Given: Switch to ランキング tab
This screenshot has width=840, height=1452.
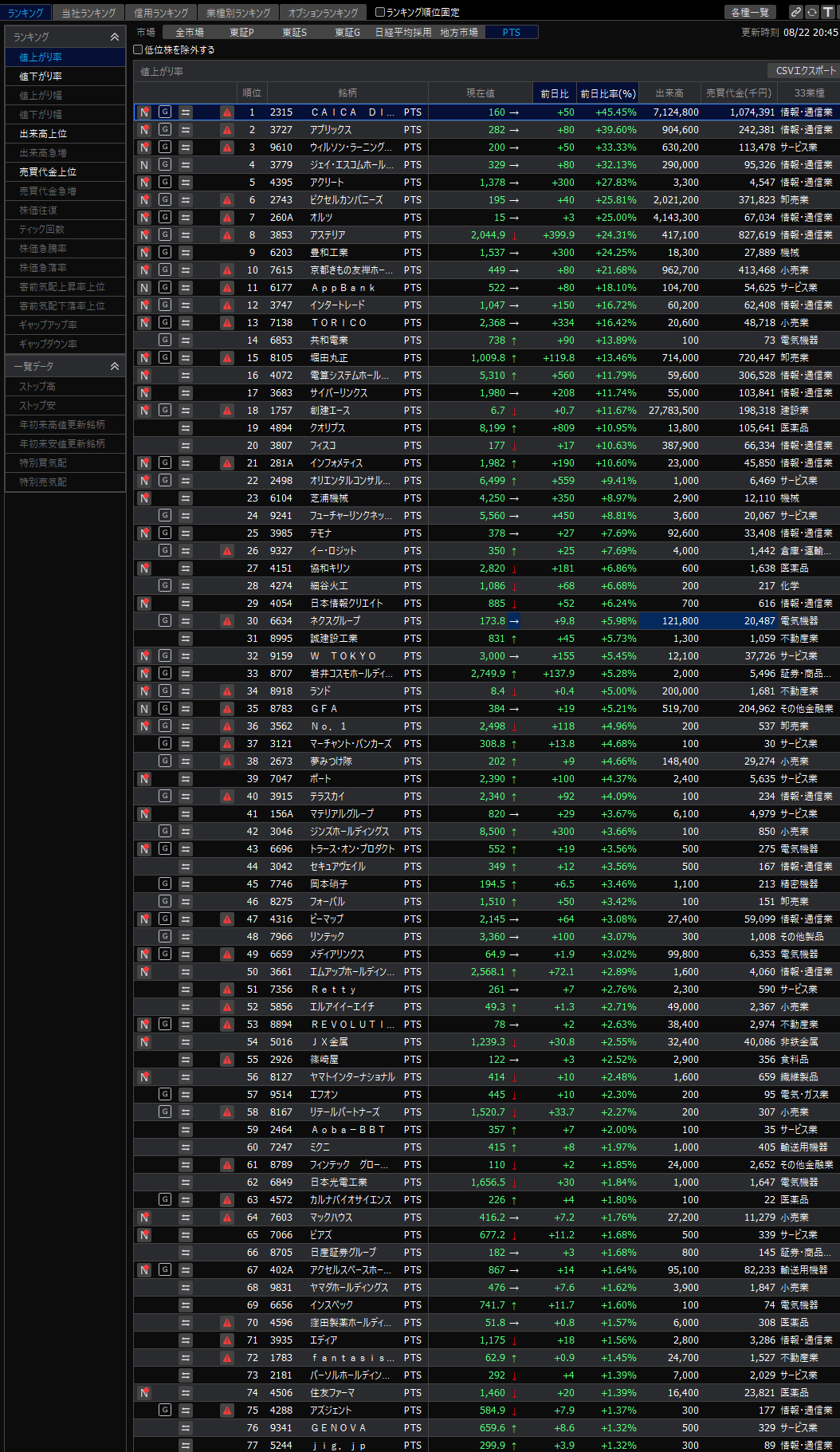Looking at the screenshot, I should tap(26, 13).
